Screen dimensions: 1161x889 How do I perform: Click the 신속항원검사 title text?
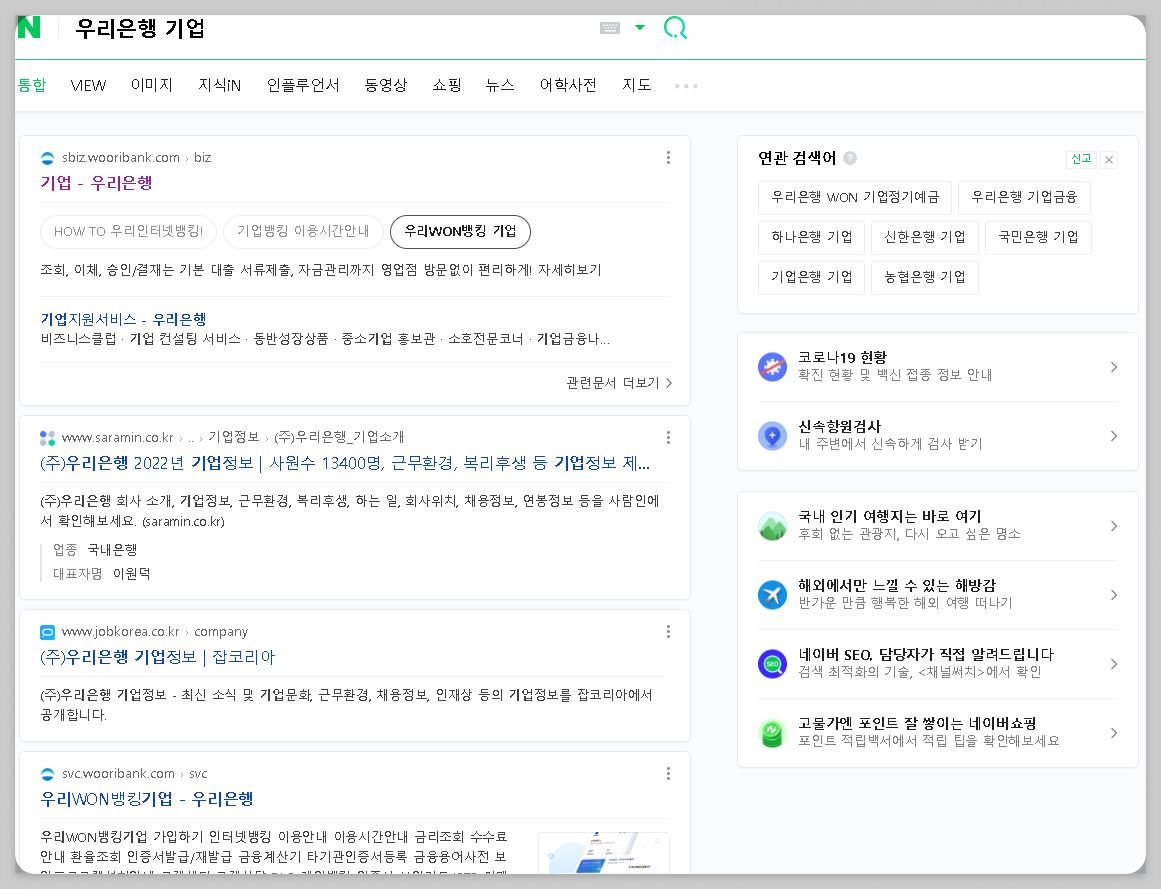839,426
